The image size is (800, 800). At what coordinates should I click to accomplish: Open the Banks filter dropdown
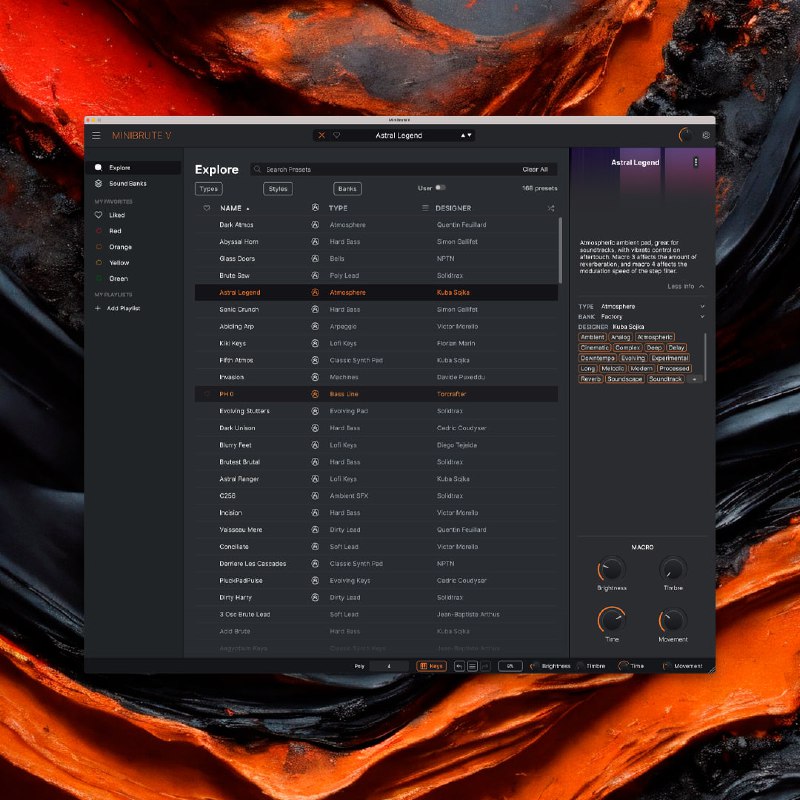click(347, 189)
